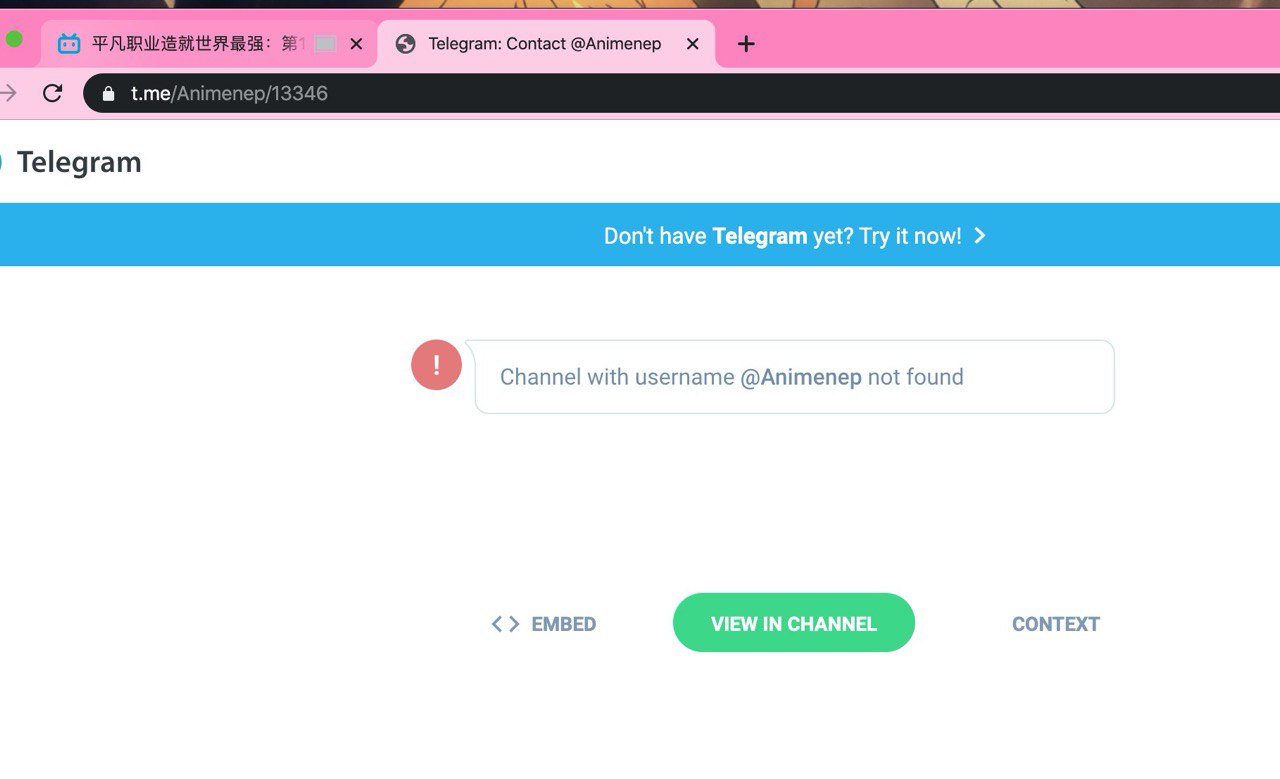Screen dimensions: 1280x779
Task: Click the reload page icon
Action: point(53,93)
